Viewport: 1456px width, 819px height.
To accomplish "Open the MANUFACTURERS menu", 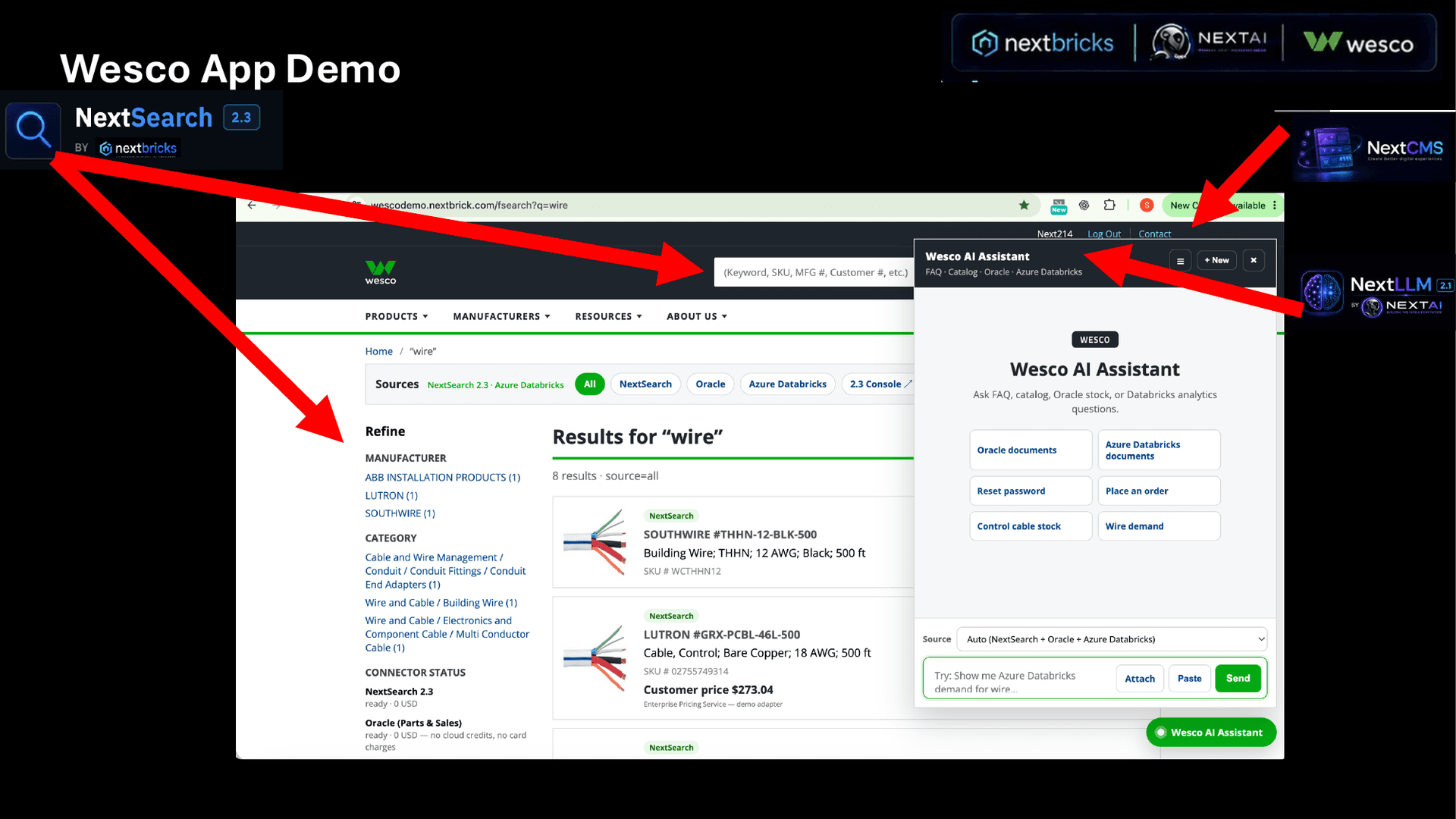I will click(501, 316).
